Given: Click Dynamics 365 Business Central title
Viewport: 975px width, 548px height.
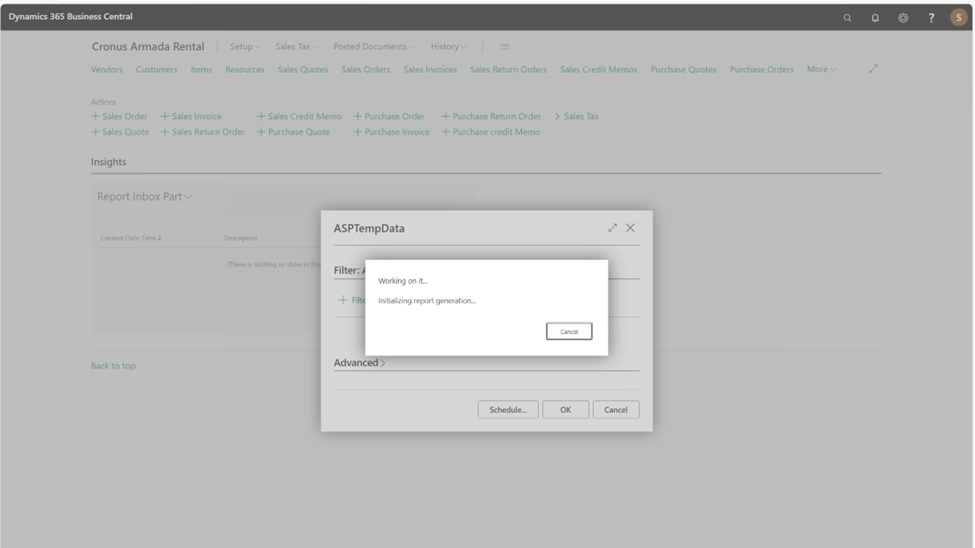Looking at the screenshot, I should point(70,17).
